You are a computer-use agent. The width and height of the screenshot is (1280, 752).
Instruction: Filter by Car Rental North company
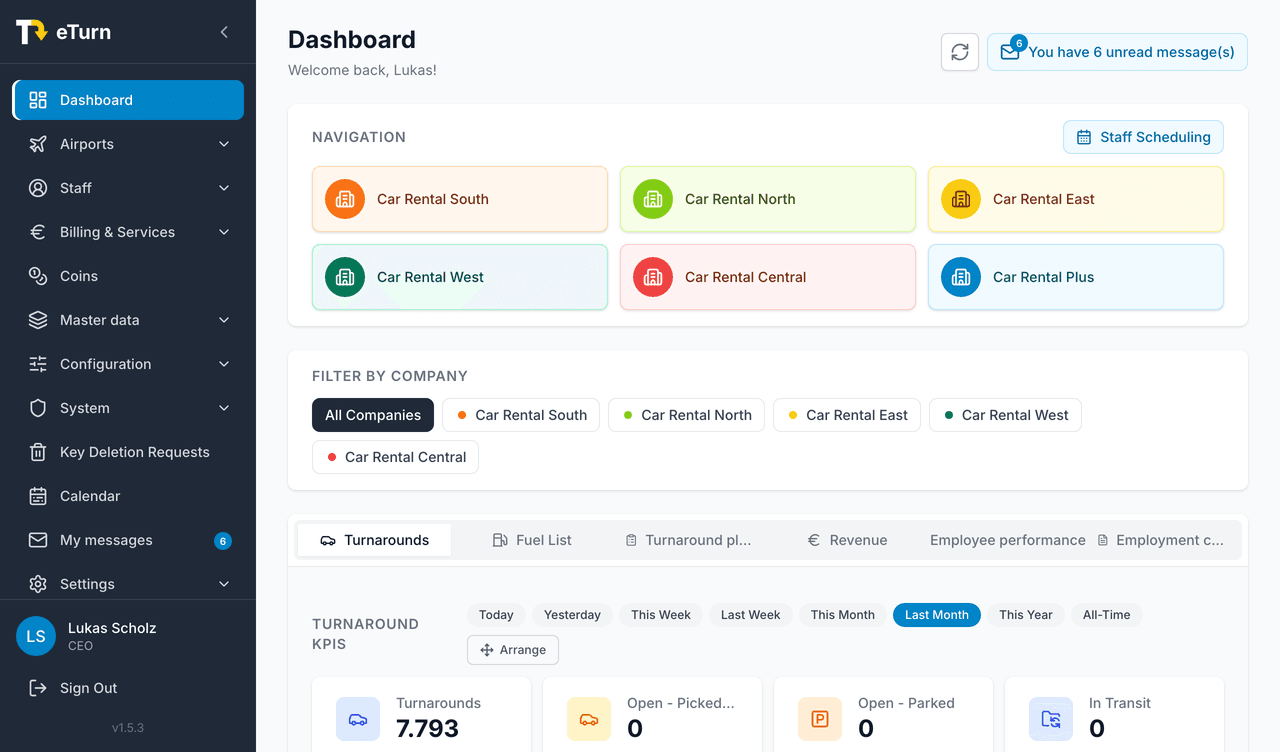tap(686, 415)
